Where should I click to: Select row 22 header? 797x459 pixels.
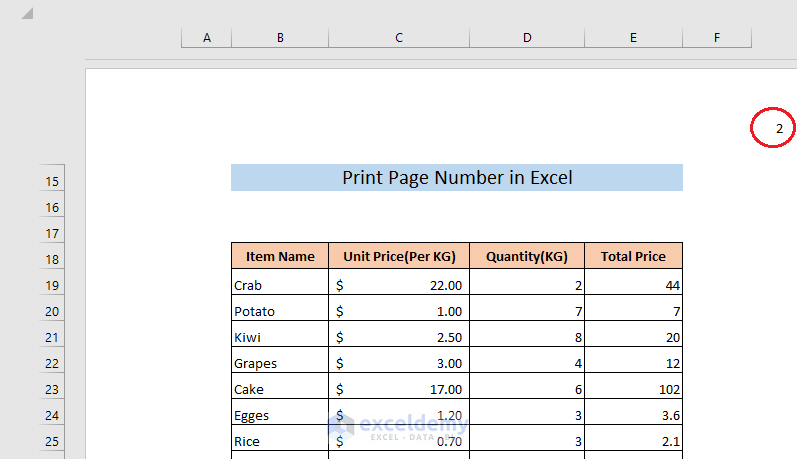pyautogui.click(x=52, y=359)
